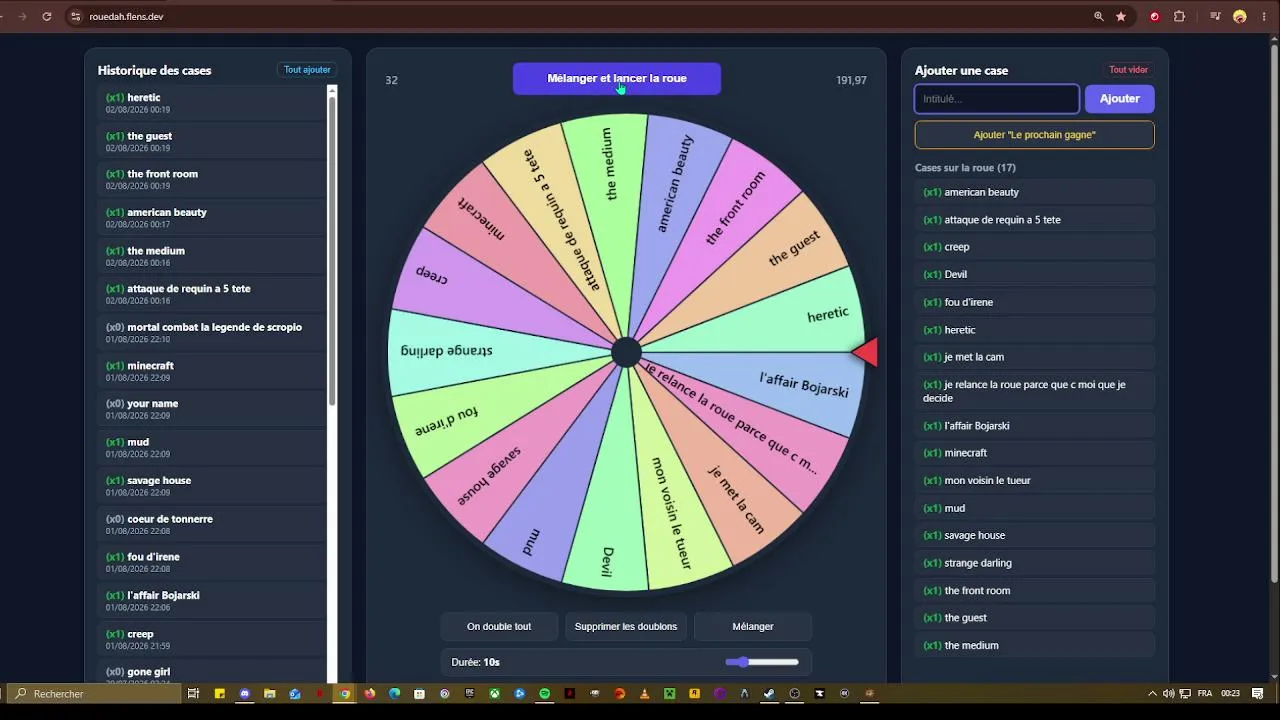1280x720 pixels.
Task: Click the "On double tout" button
Action: tap(499, 627)
